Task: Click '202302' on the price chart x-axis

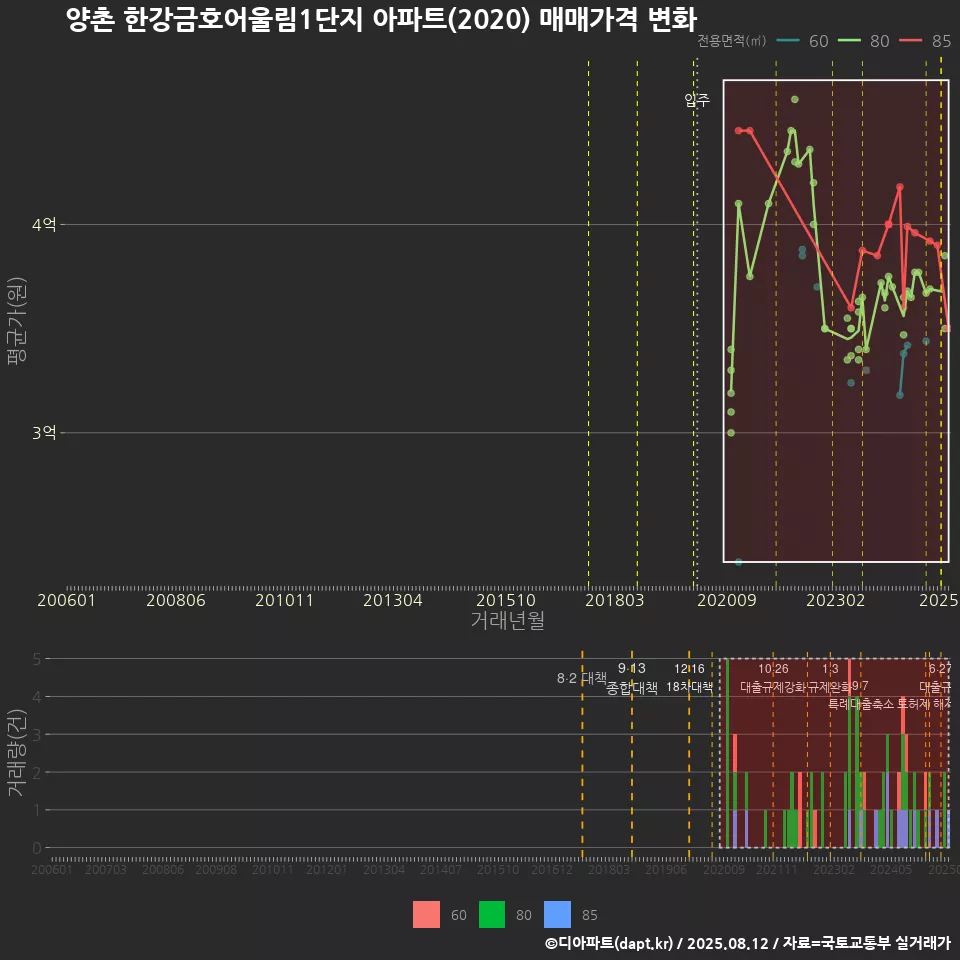Action: click(836, 600)
